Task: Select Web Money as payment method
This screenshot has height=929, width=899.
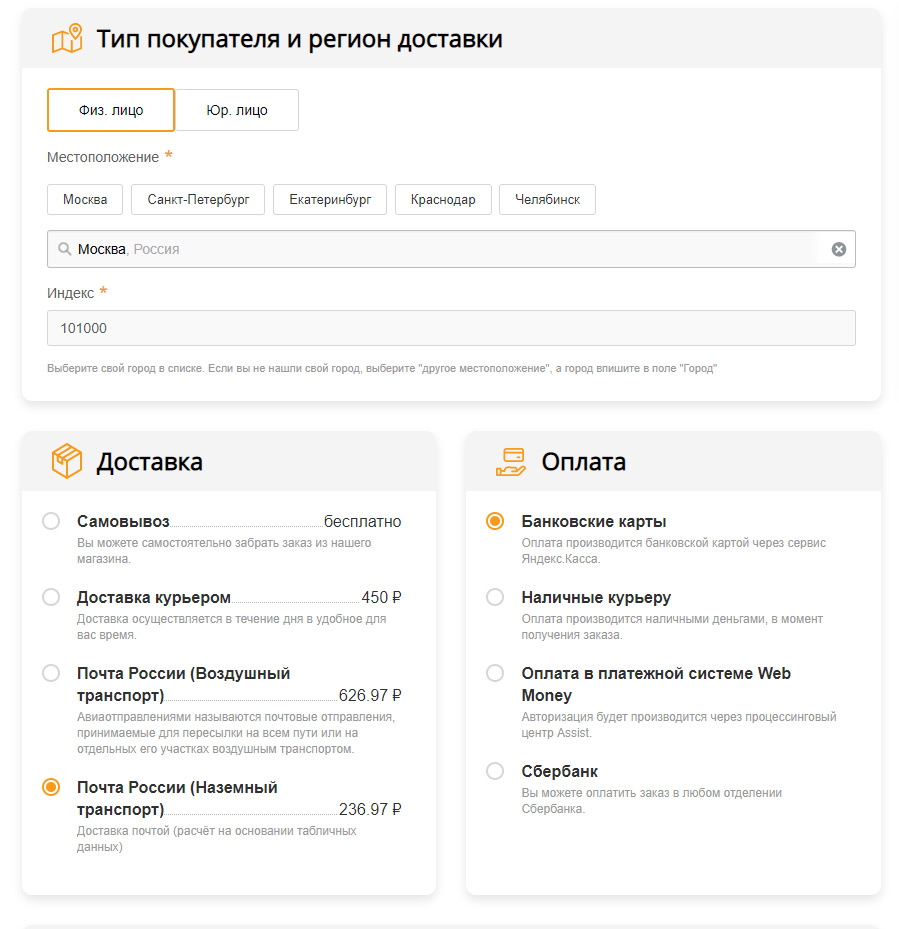Action: coord(495,673)
